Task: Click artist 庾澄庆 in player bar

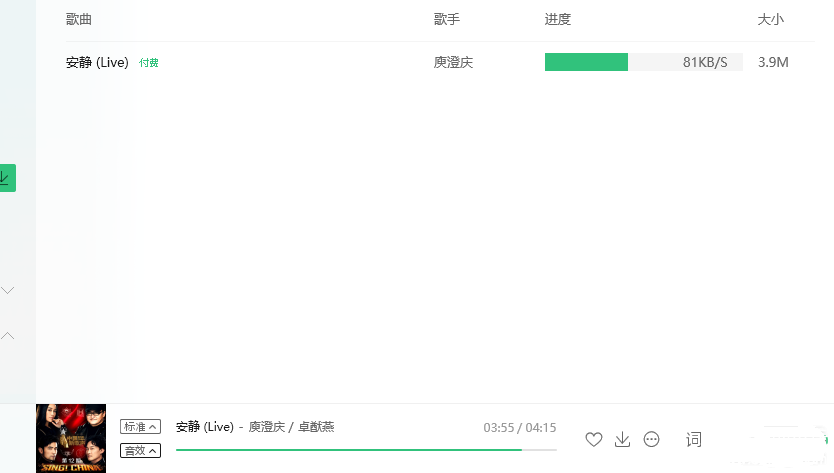Action: tap(267, 427)
